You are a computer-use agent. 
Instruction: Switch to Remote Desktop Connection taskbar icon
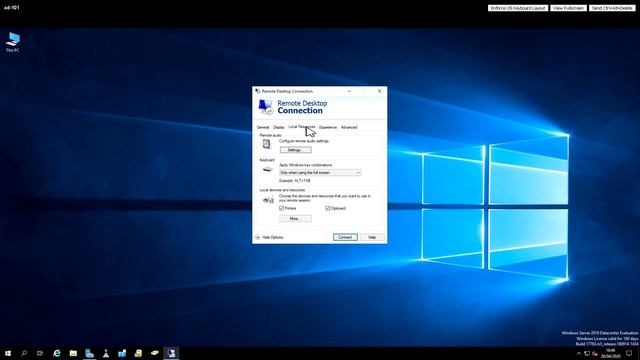[x=171, y=353]
